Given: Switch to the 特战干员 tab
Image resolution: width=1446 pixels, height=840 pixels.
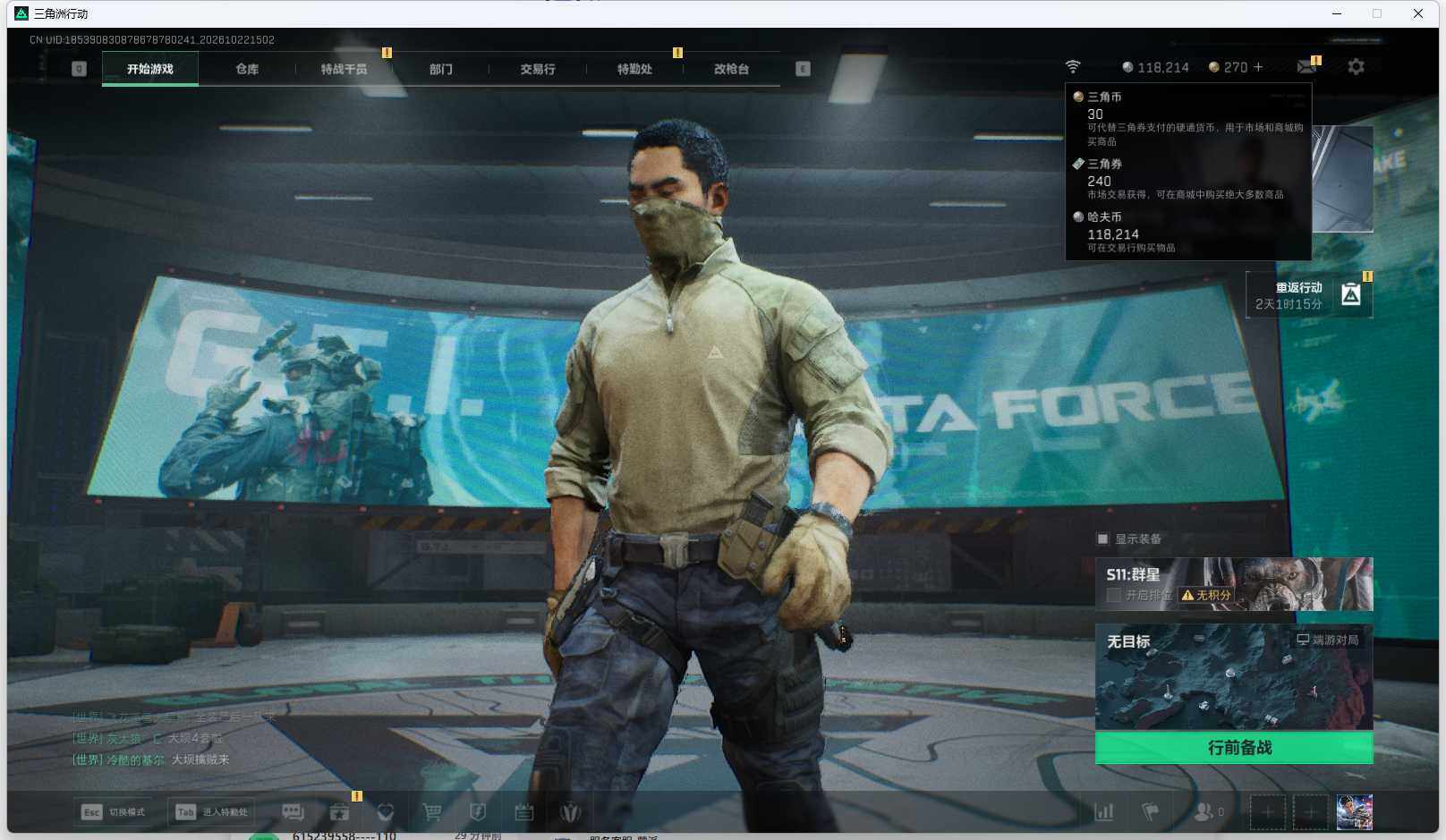Looking at the screenshot, I should [344, 69].
